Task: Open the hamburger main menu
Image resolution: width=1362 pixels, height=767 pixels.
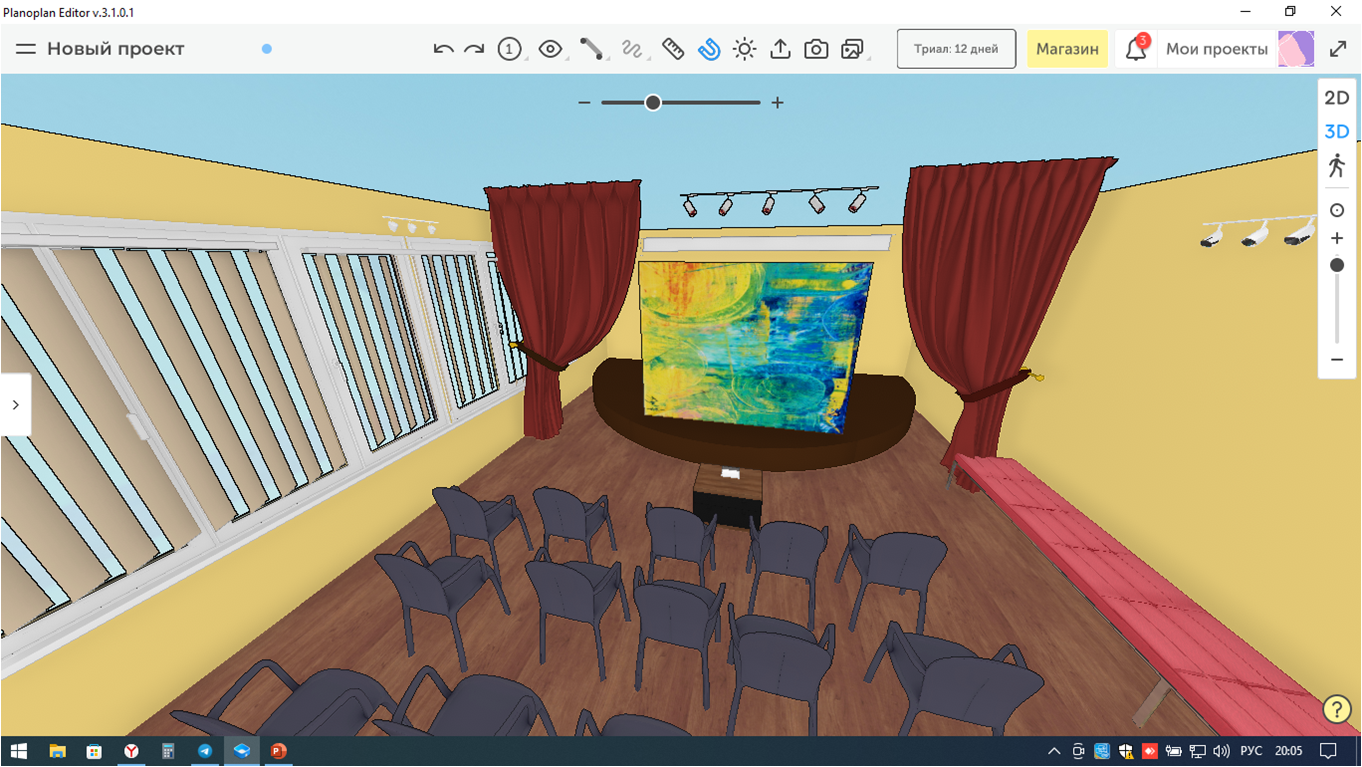Action: [x=26, y=49]
